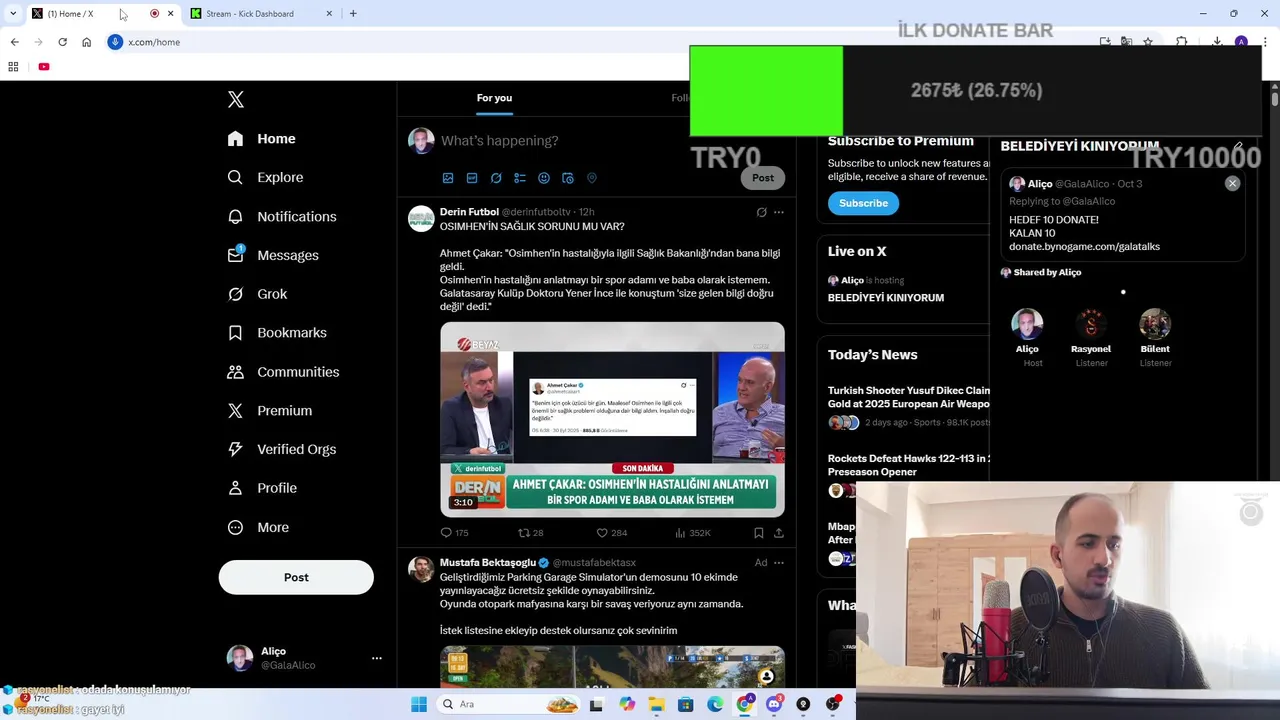View analytics of Derin Futbol post (352K)
This screenshot has height=720, width=1280.
tap(693, 533)
